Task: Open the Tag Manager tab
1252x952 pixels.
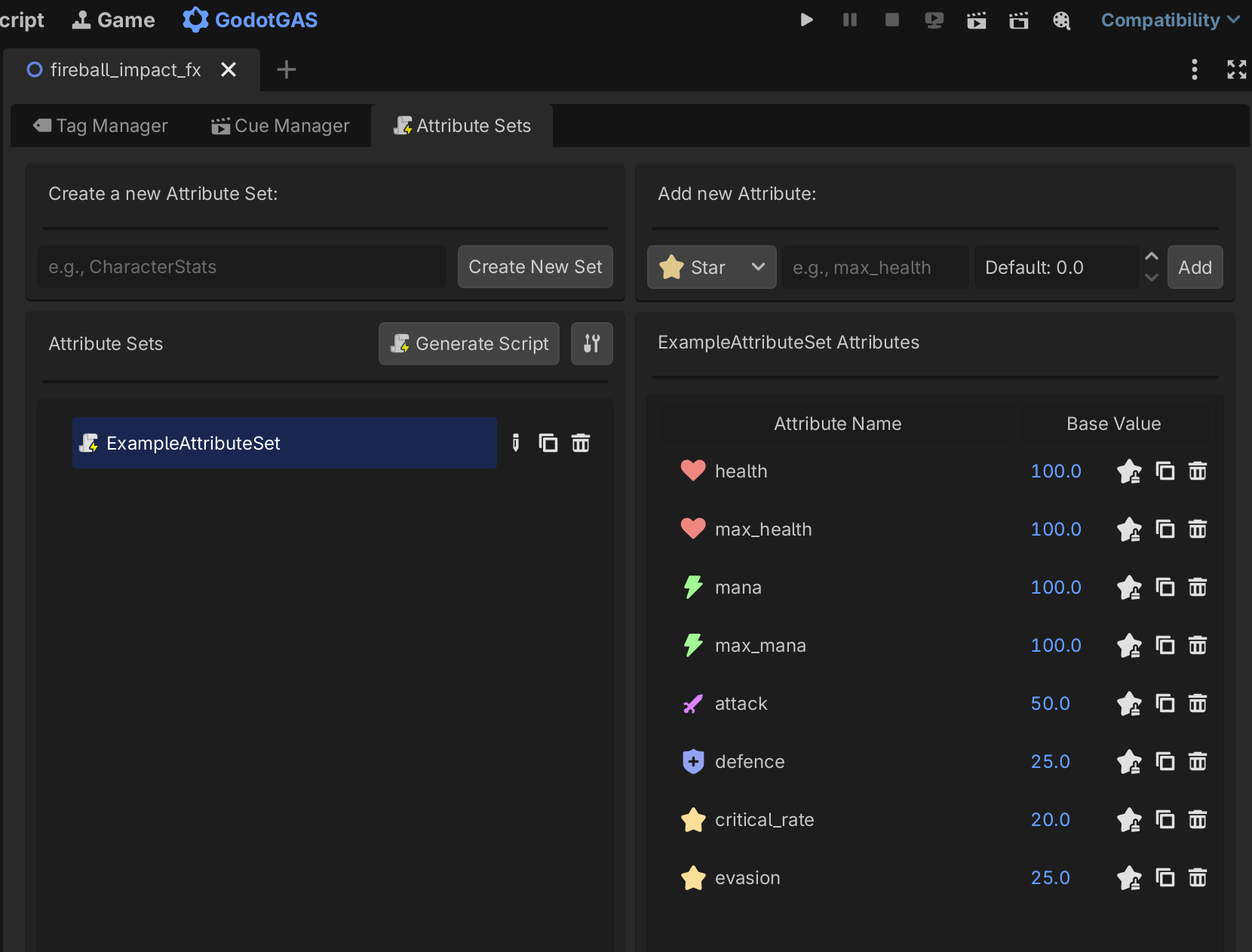Action: click(100, 126)
